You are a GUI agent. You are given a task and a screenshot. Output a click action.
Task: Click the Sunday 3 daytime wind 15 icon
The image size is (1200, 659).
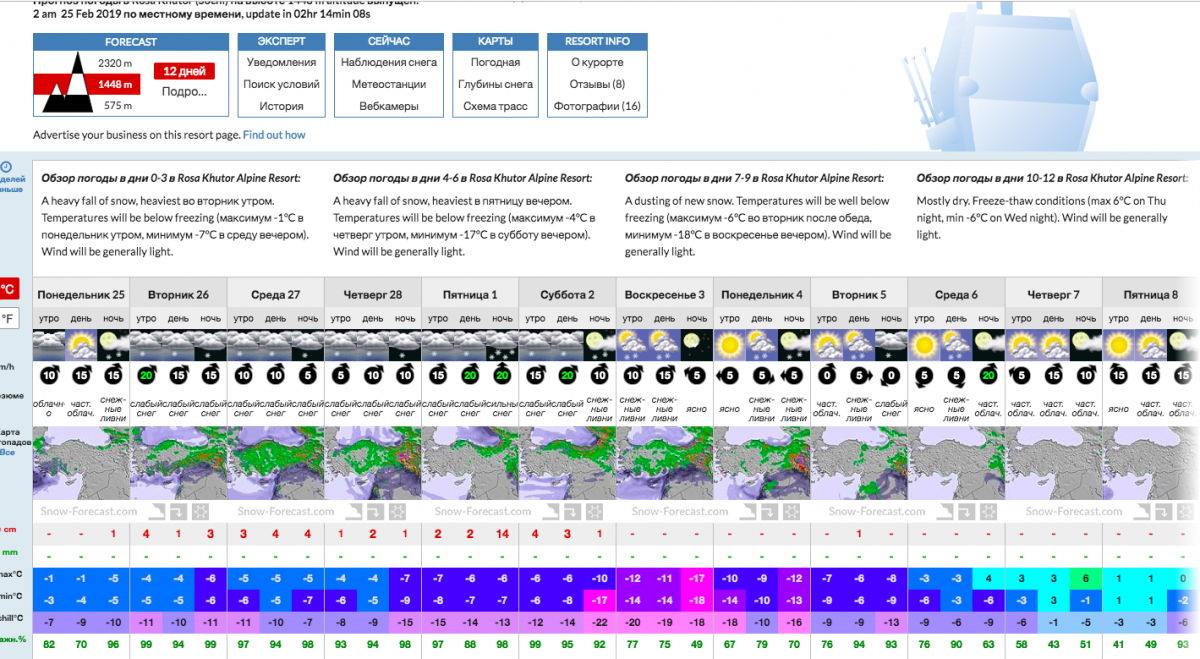coord(665,376)
